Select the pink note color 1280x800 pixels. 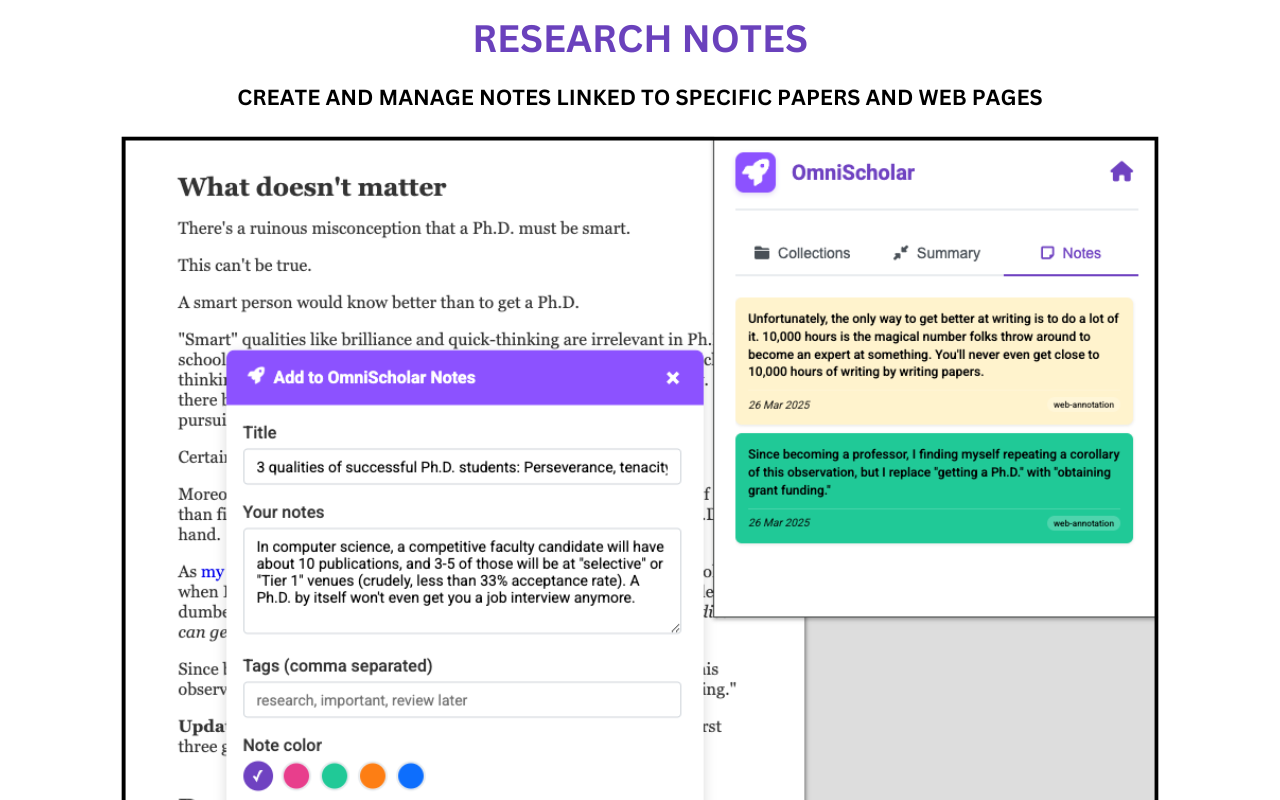296,775
